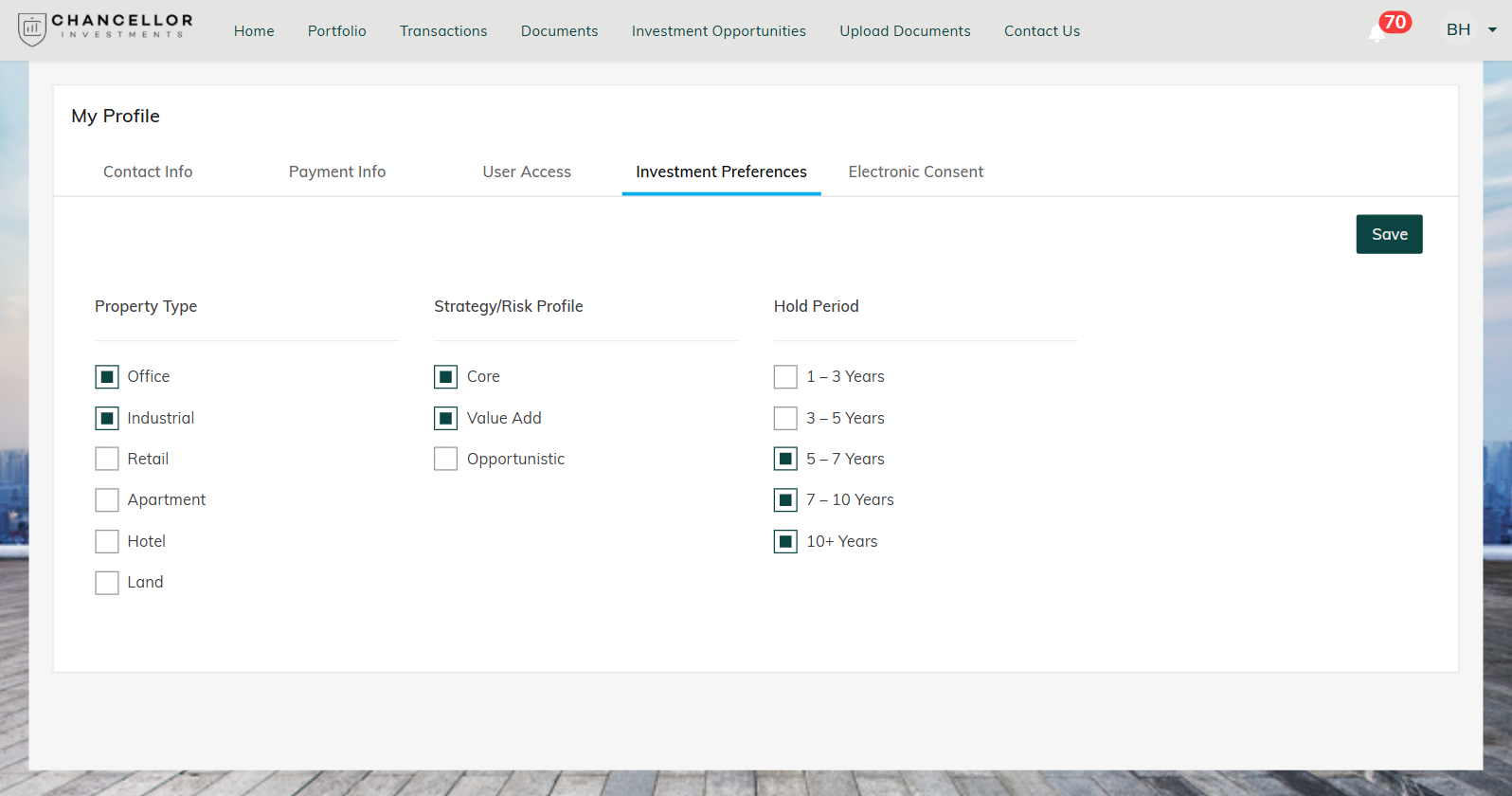Switch to the Payment Info tab
Viewport: 1512px width, 796px height.
[x=337, y=172]
